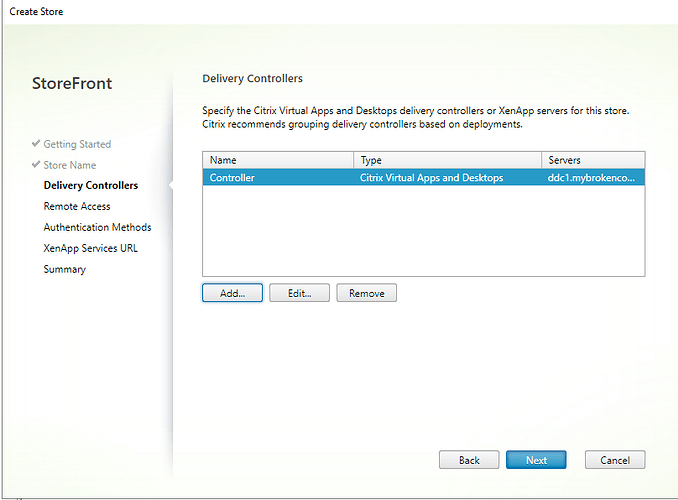
Task: Remove the selected controller
Action: [x=366, y=293]
